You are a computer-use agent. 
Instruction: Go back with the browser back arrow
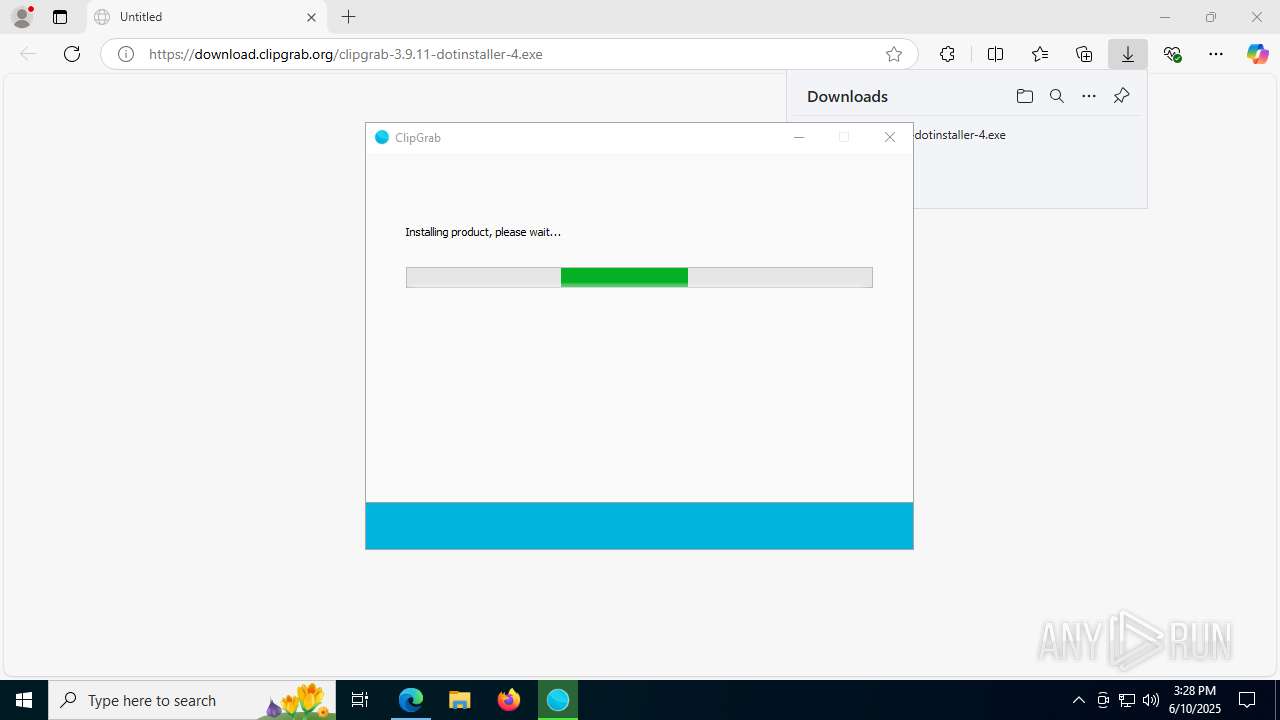coord(28,54)
